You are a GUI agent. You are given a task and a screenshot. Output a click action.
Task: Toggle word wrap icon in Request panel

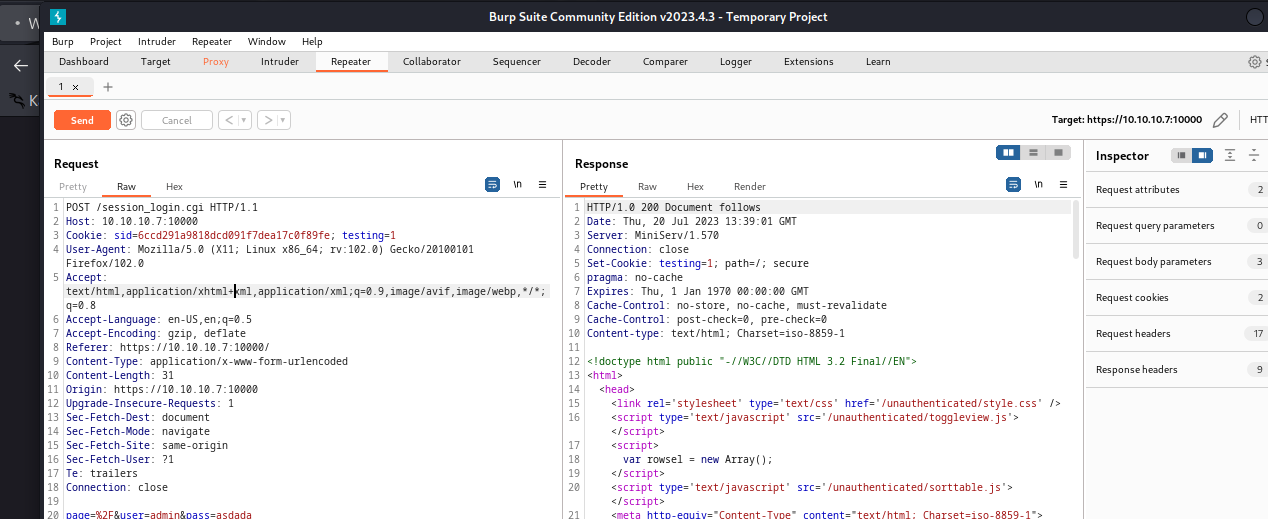click(x=492, y=185)
